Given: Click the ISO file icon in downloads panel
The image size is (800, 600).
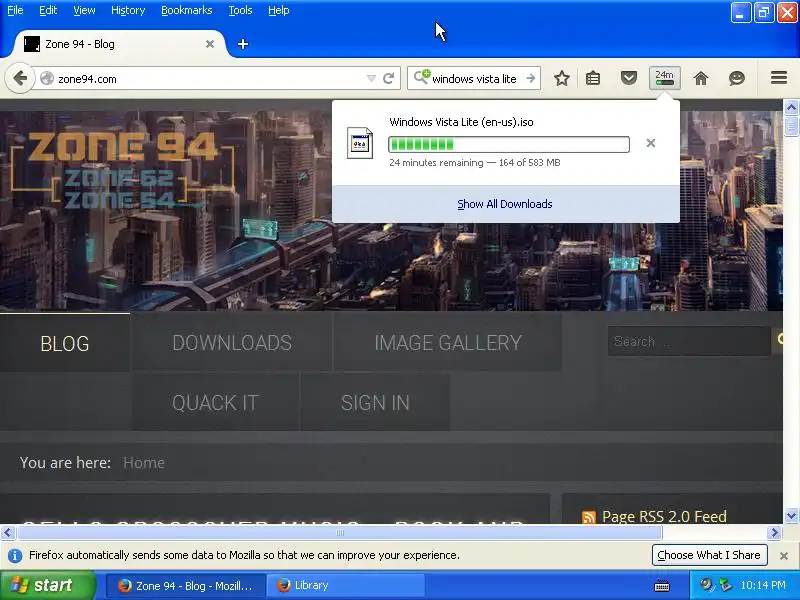Looking at the screenshot, I should pyautogui.click(x=360, y=143).
